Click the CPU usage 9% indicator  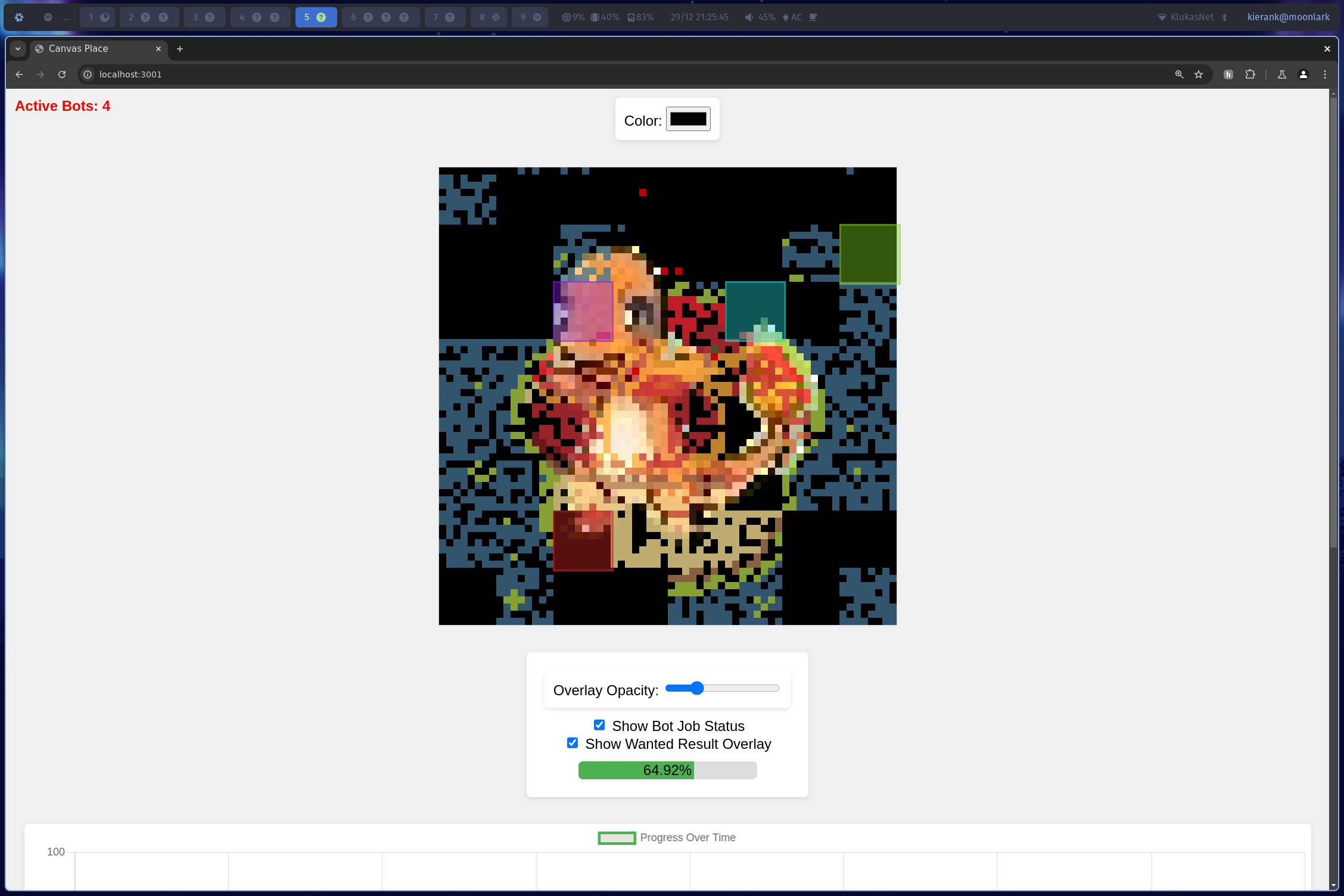(573, 17)
